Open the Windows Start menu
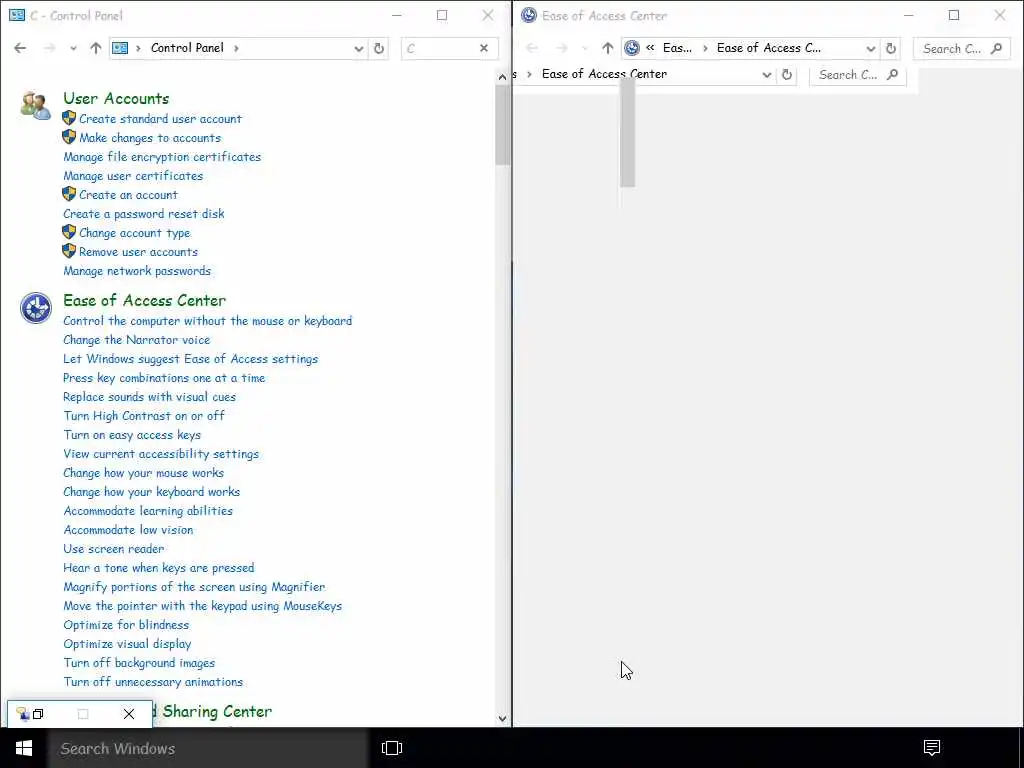 (x=24, y=748)
